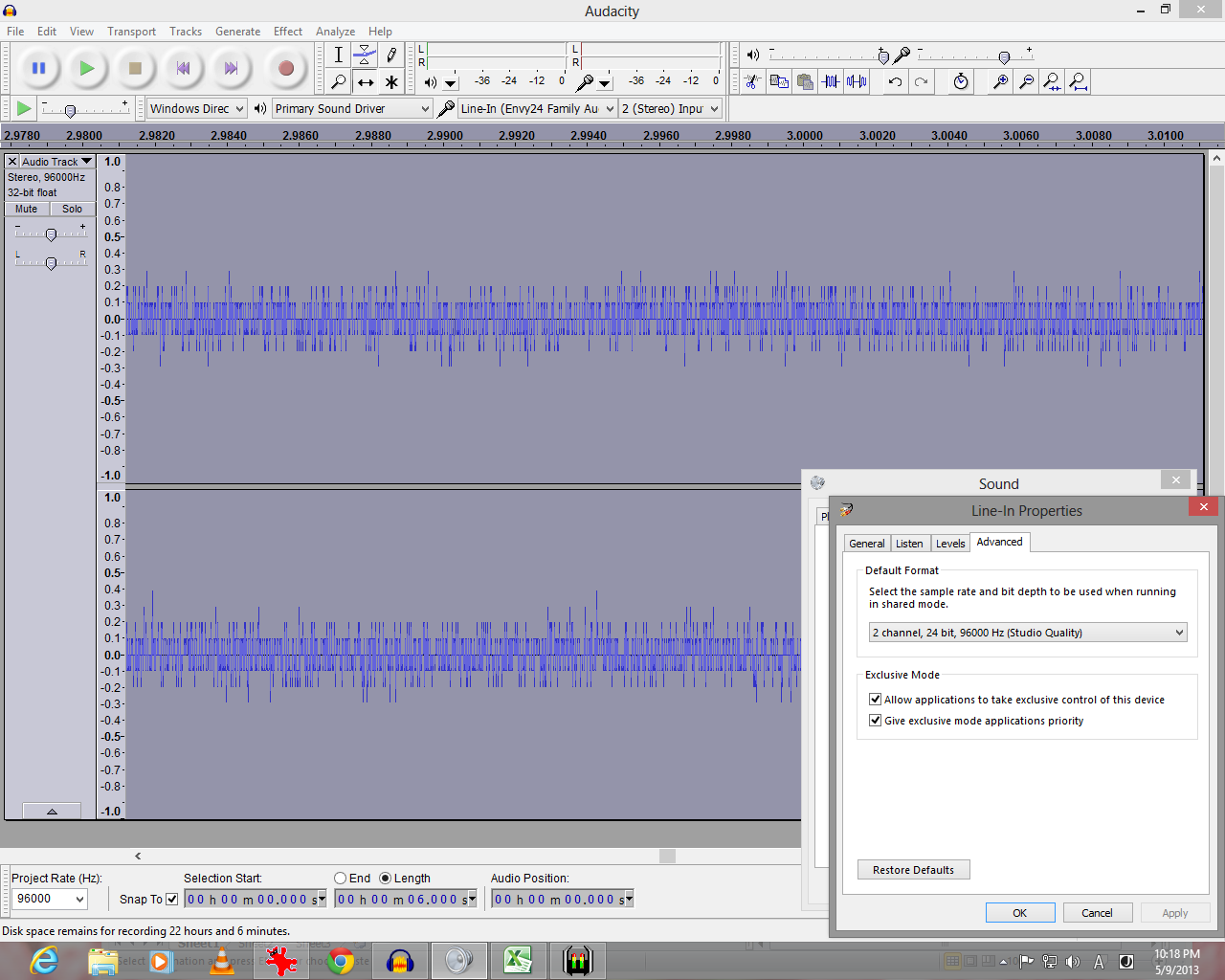Switch to the General tab
The width and height of the screenshot is (1225, 980).
(867, 544)
